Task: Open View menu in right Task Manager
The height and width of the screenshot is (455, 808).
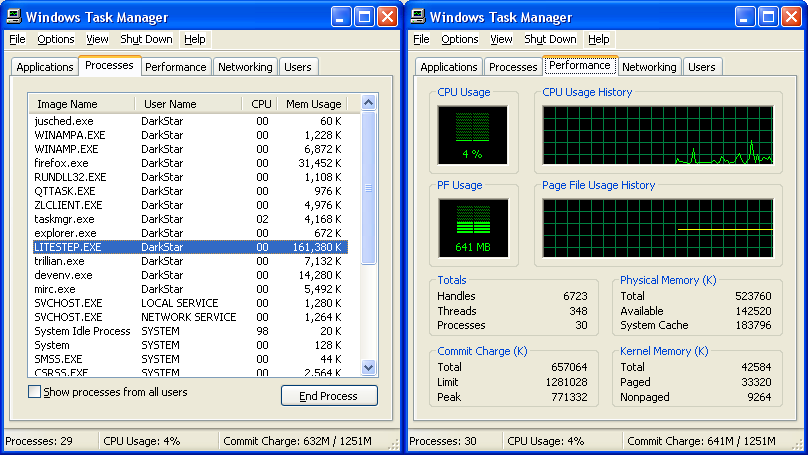Action: click(x=501, y=39)
